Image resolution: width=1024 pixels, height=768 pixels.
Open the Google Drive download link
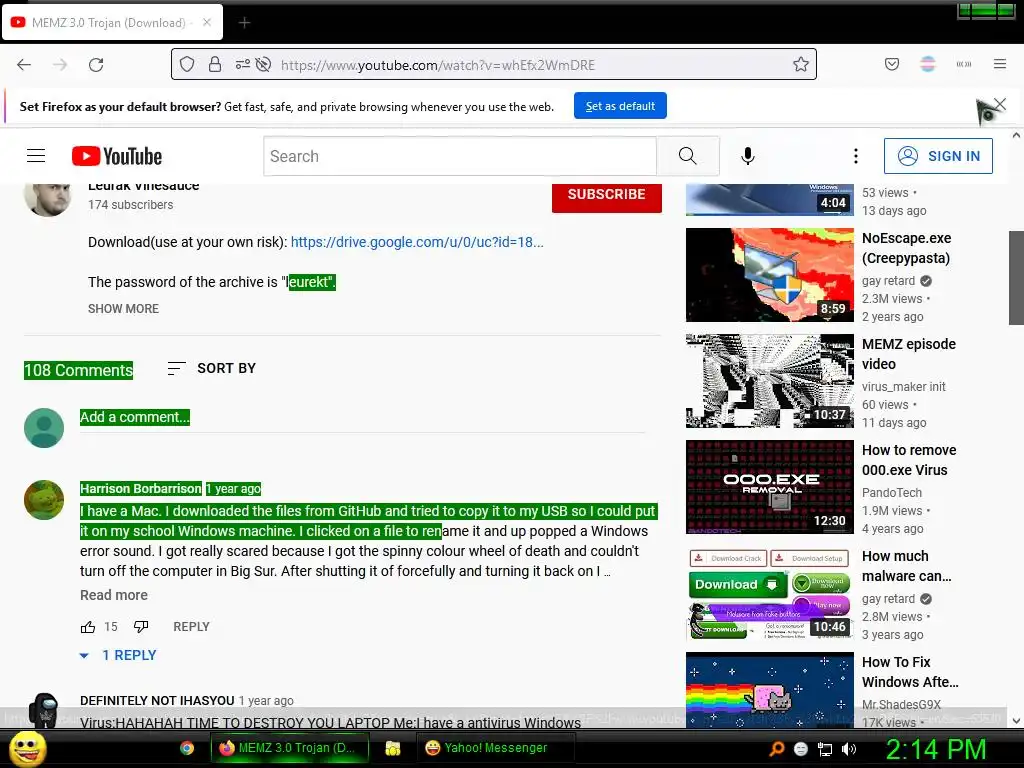click(417, 242)
